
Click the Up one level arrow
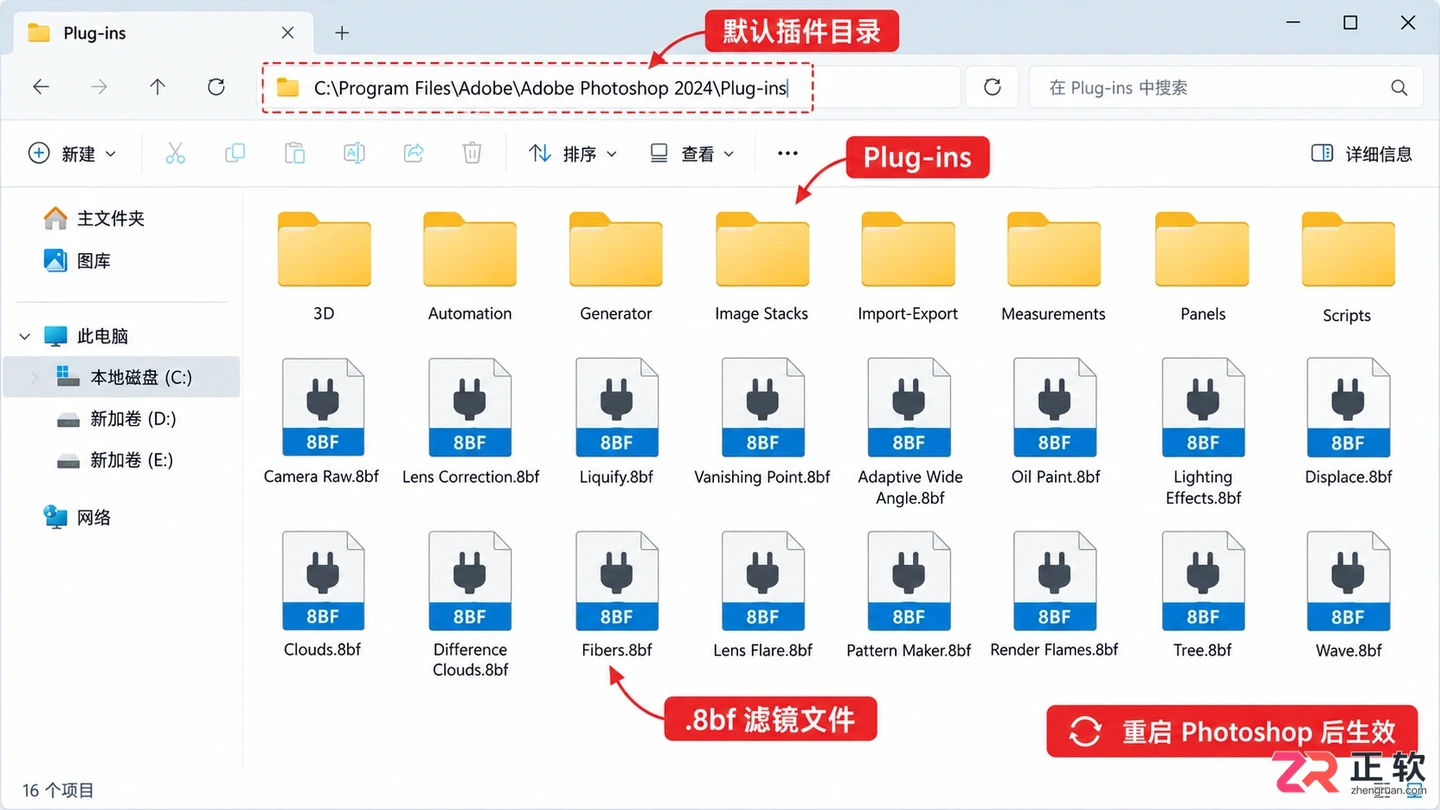coord(157,87)
